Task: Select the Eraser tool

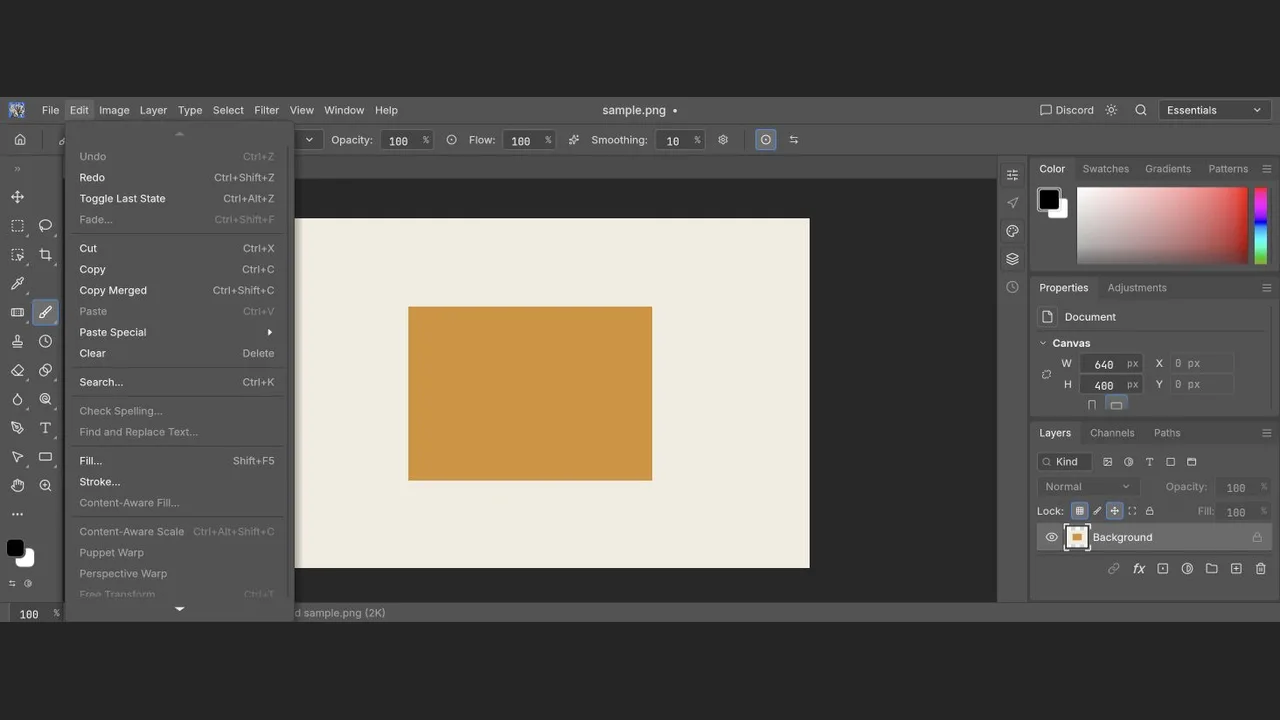Action: pyautogui.click(x=17, y=370)
